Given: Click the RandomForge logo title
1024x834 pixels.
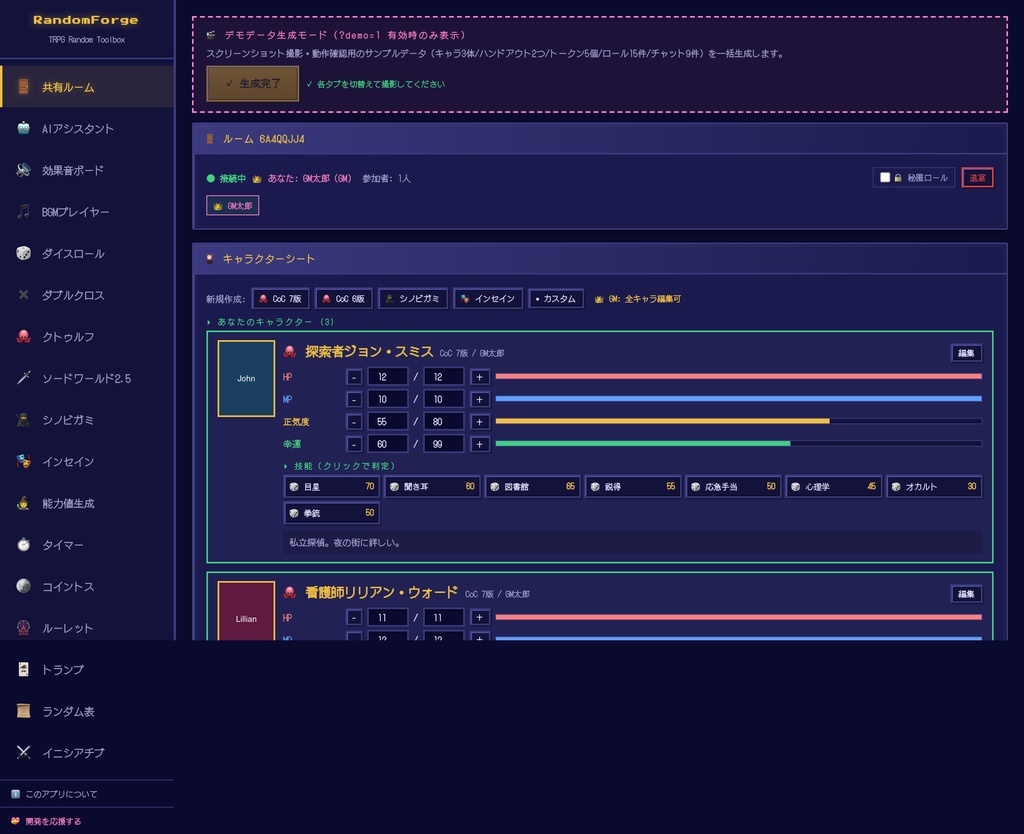Looking at the screenshot, I should coord(86,20).
